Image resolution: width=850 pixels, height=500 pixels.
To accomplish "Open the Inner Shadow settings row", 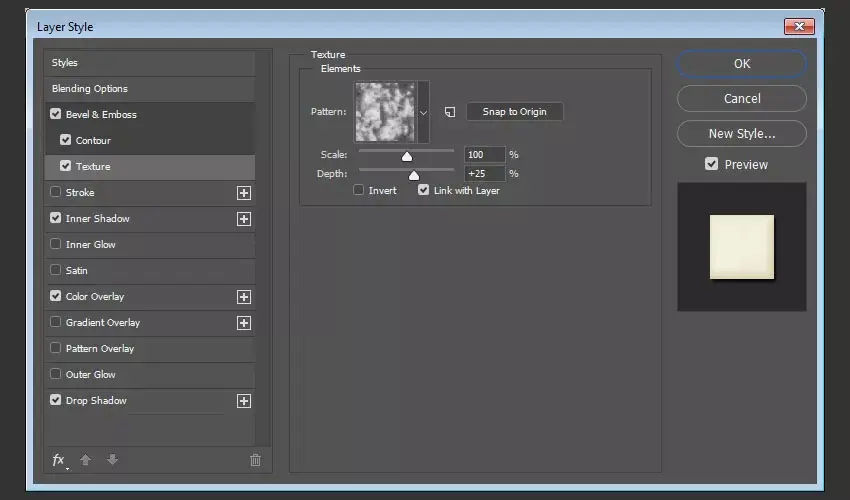I will (150, 219).
